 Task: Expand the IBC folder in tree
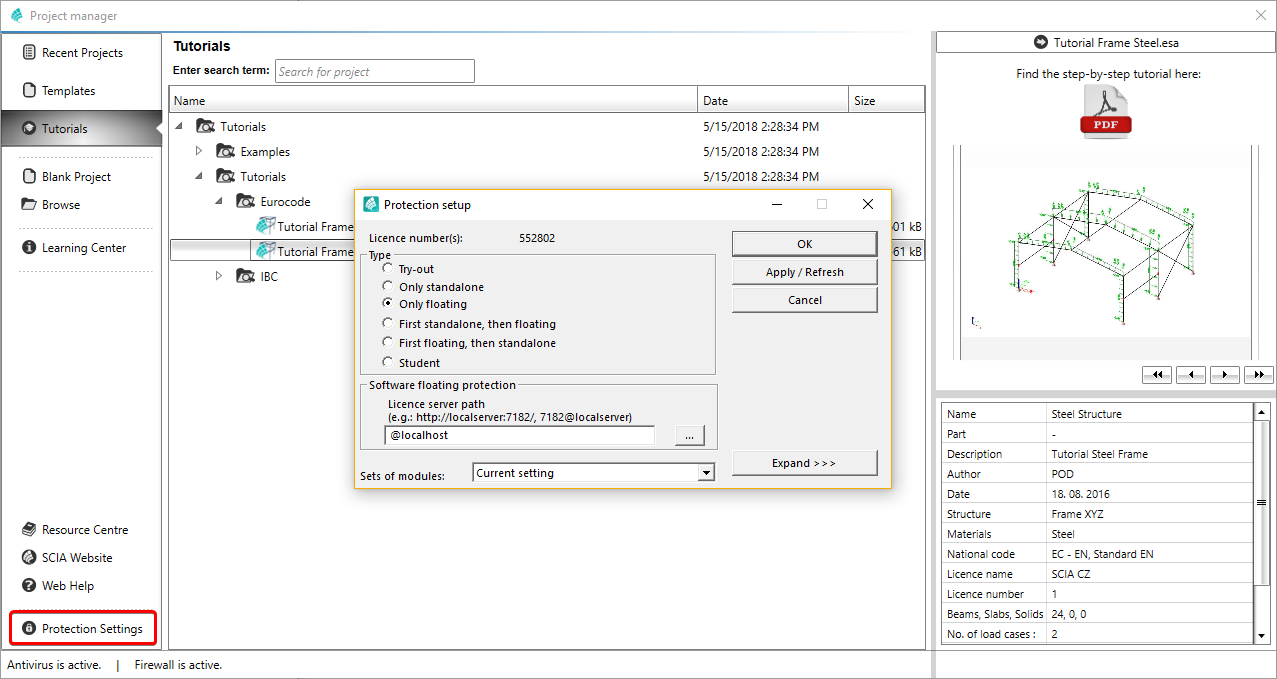[x=220, y=276]
